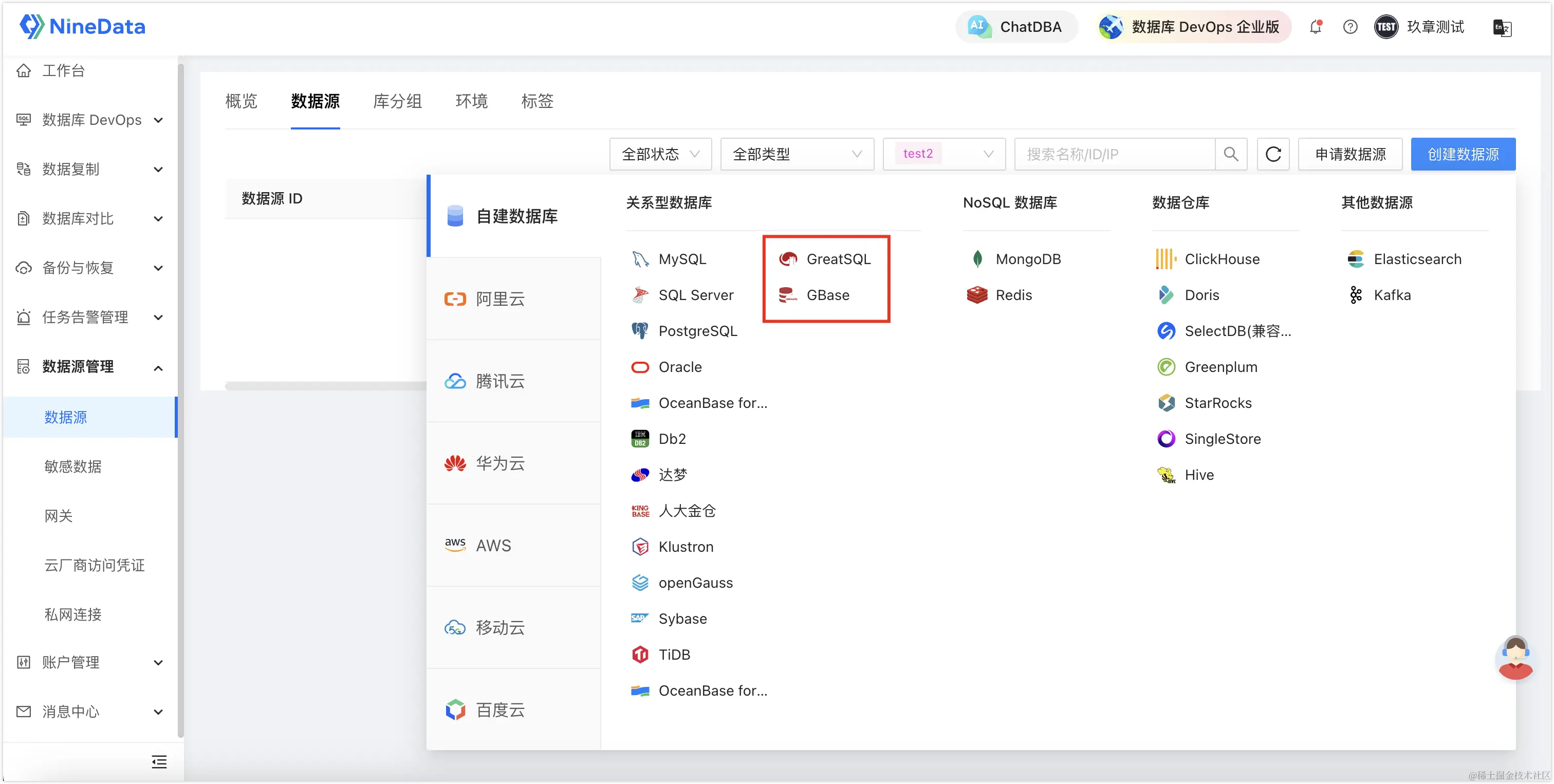Click the search magnifier icon
This screenshot has width=1554, height=784.
pos(1231,155)
